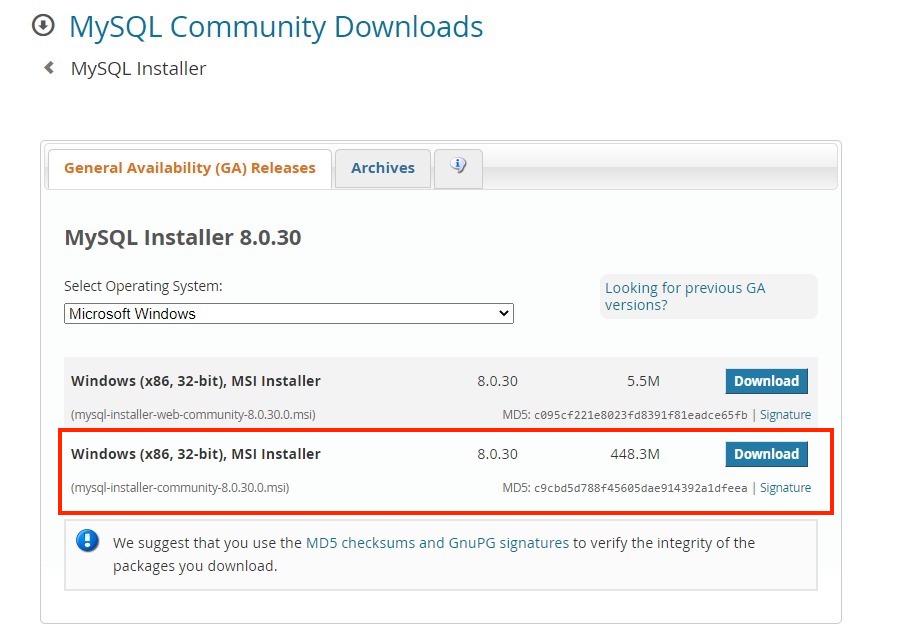Click the 448.3M file size value
Image resolution: width=904 pixels, height=640 pixels.
pos(635,454)
